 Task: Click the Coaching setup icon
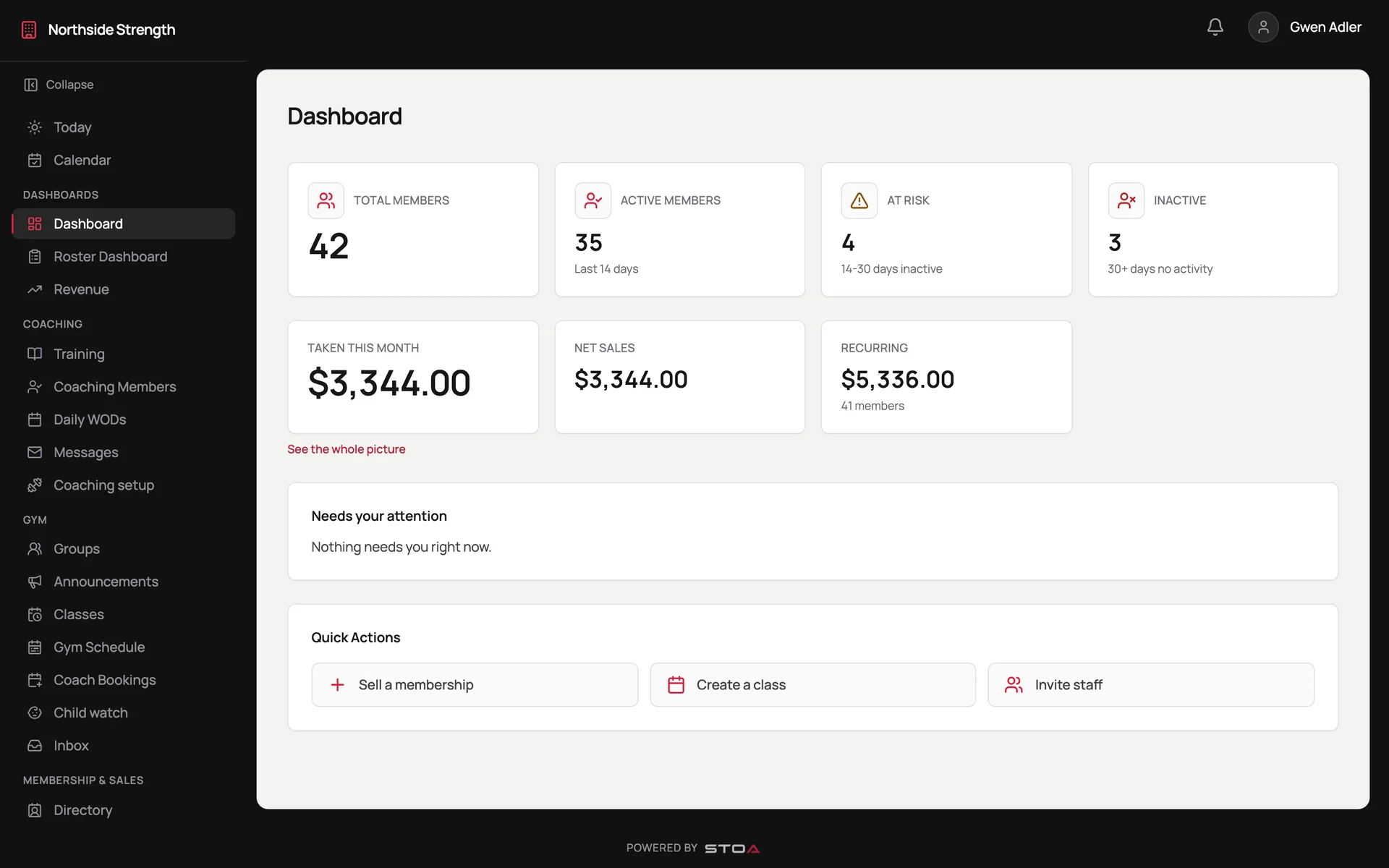(x=35, y=485)
